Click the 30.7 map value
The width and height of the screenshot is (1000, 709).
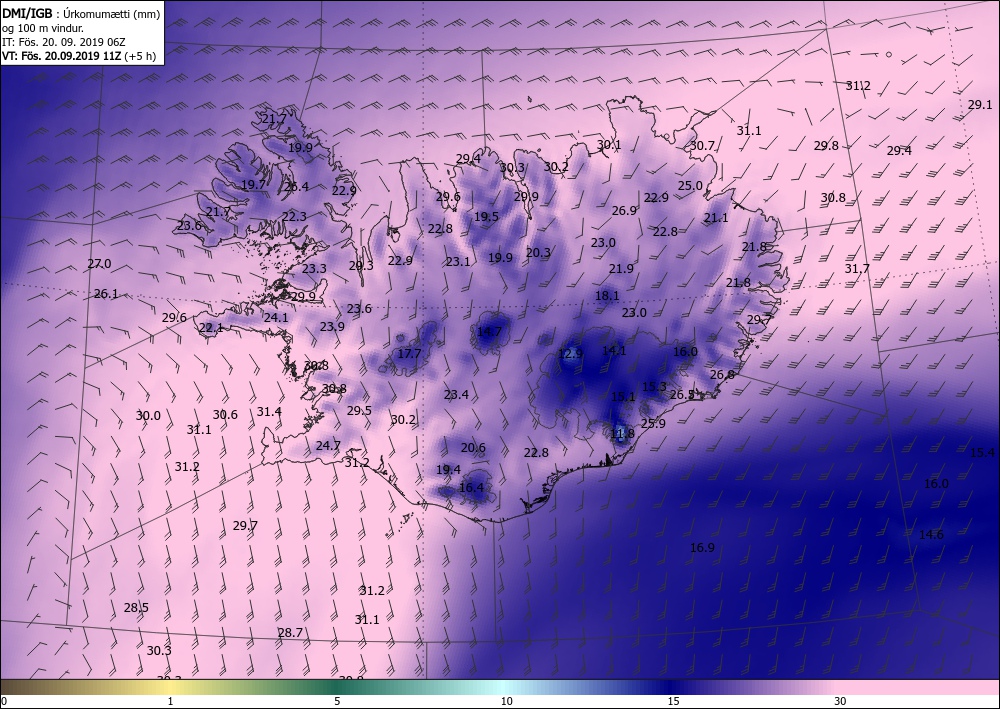tap(702, 146)
